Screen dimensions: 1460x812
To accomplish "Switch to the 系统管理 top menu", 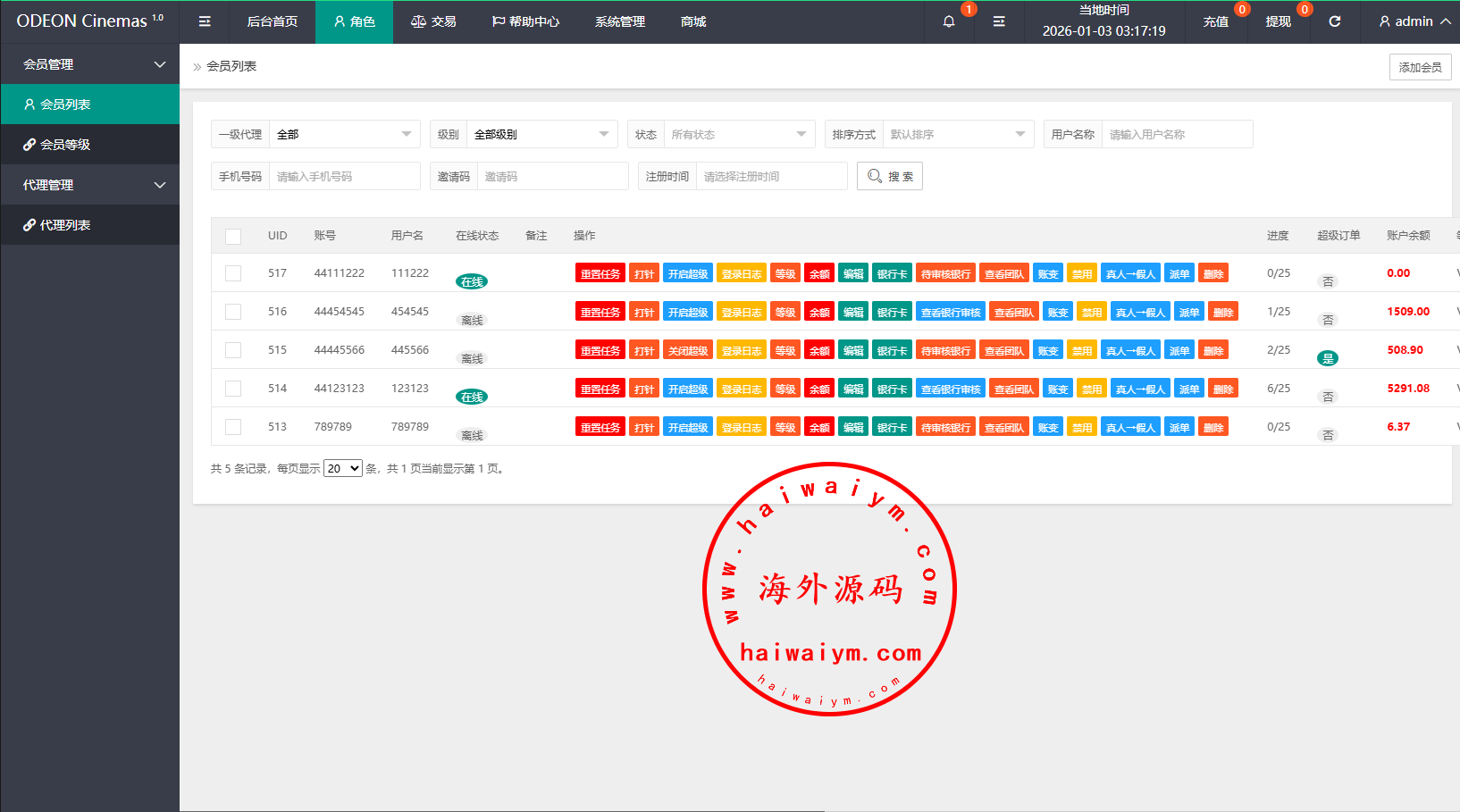I will (x=619, y=21).
